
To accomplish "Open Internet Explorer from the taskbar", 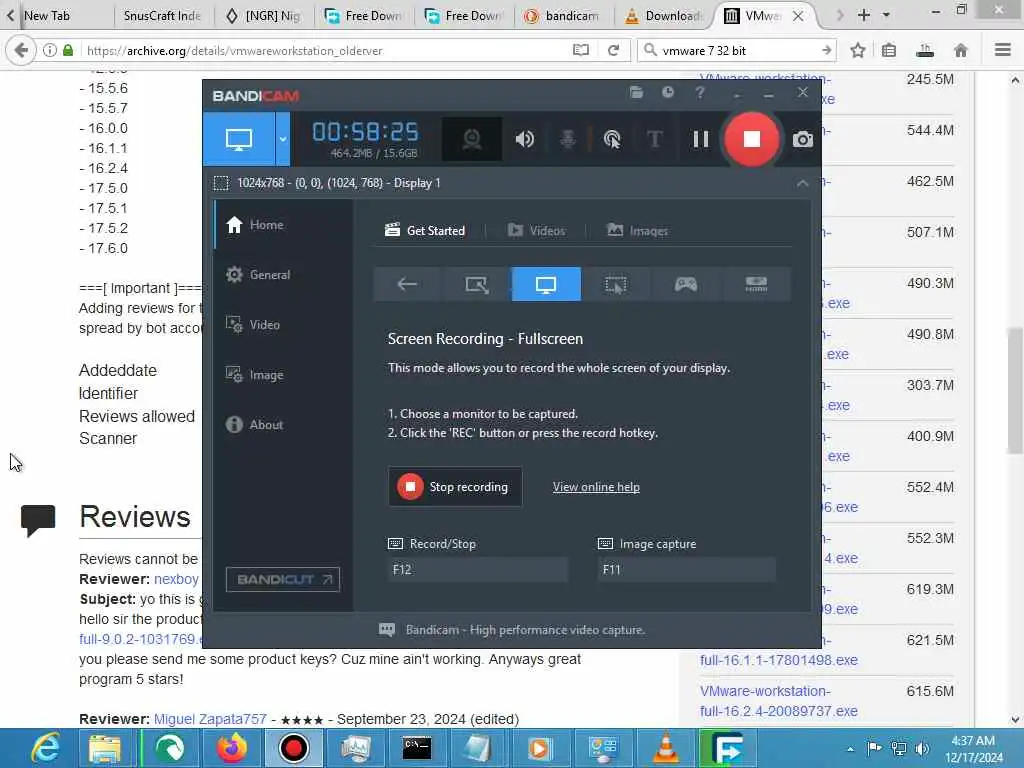I will click(46, 748).
